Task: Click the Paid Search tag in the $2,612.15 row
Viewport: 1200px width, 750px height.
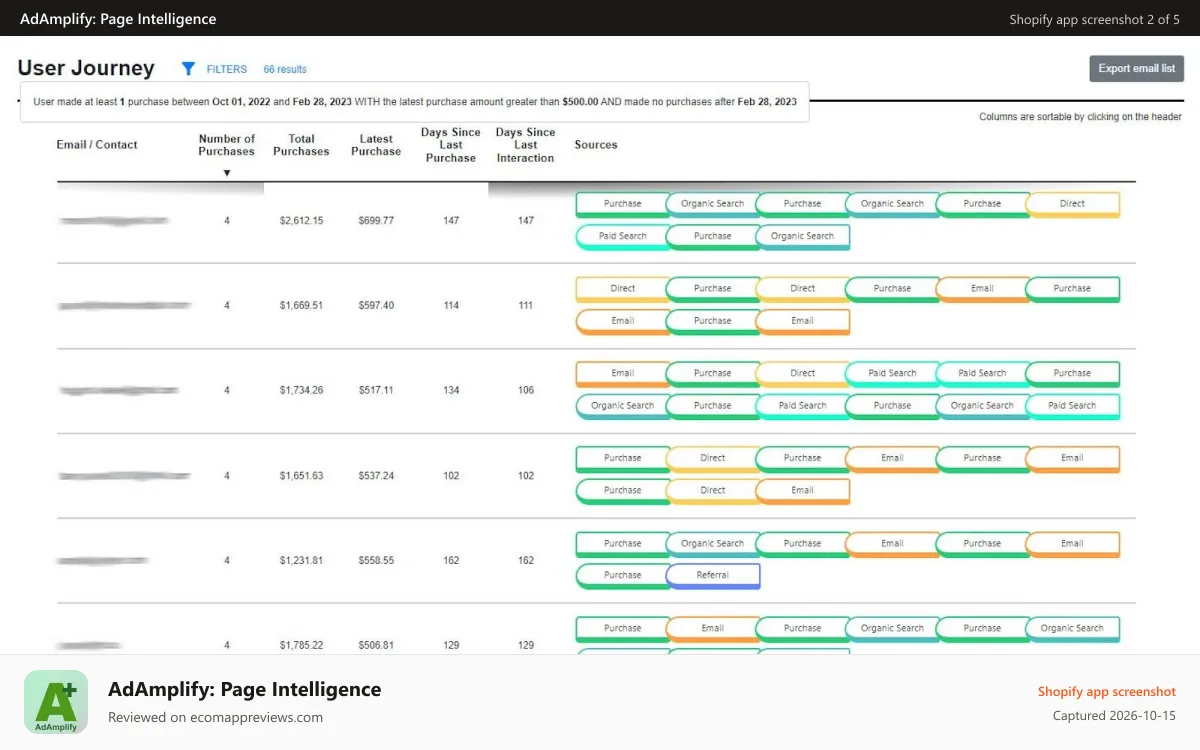Action: point(623,237)
